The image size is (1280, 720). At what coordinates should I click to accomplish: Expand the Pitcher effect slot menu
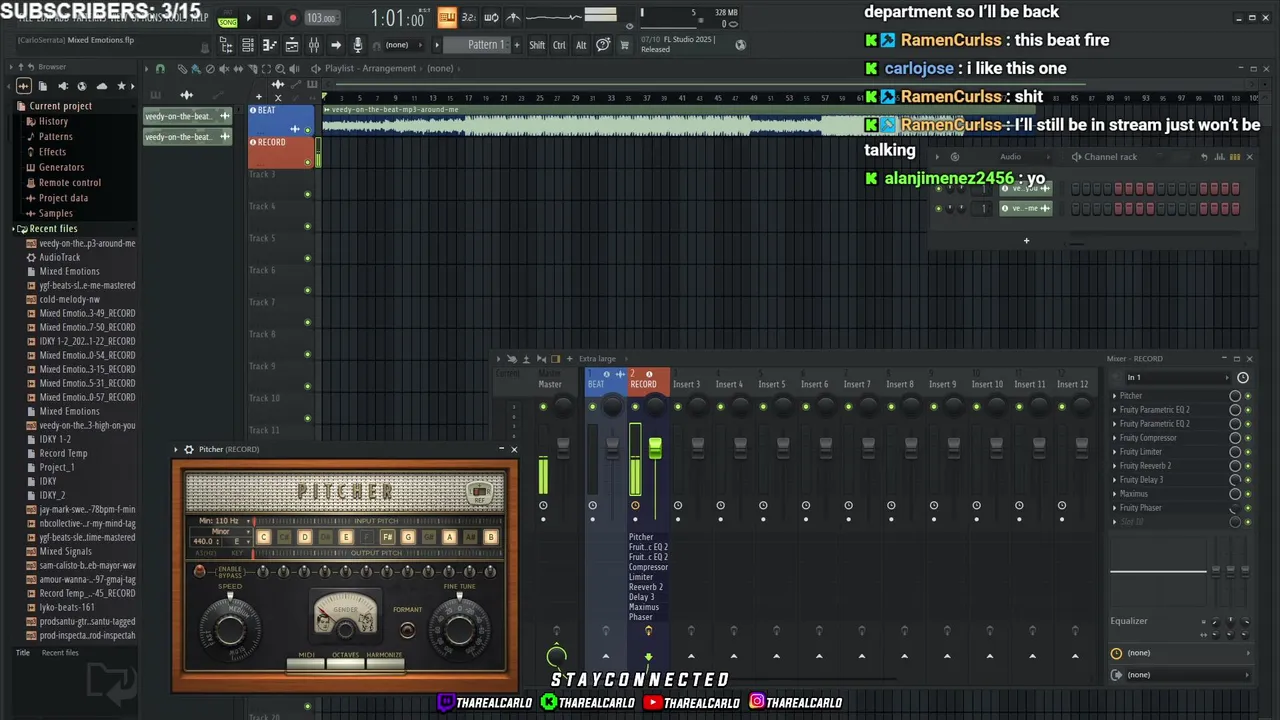pyautogui.click(x=1115, y=396)
